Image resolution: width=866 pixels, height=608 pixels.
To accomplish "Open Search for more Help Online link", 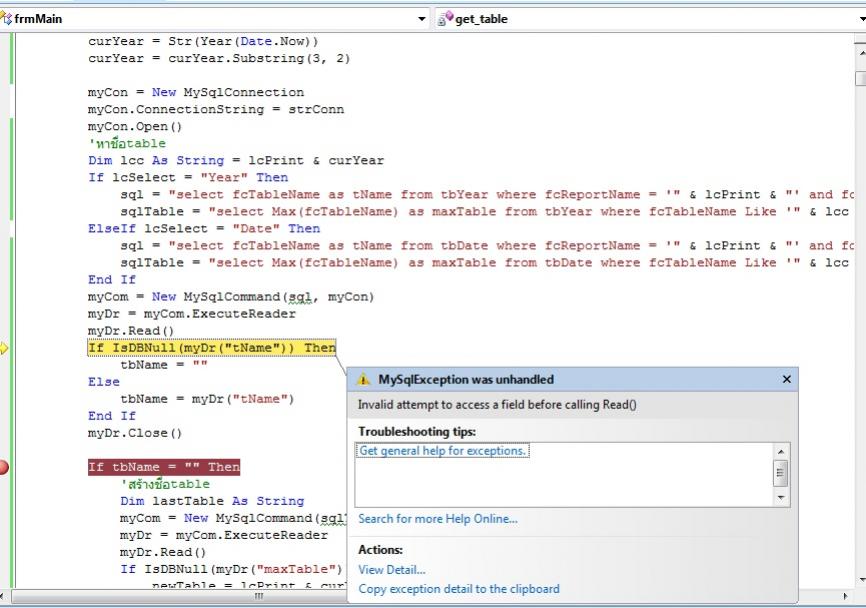I will point(438,519).
